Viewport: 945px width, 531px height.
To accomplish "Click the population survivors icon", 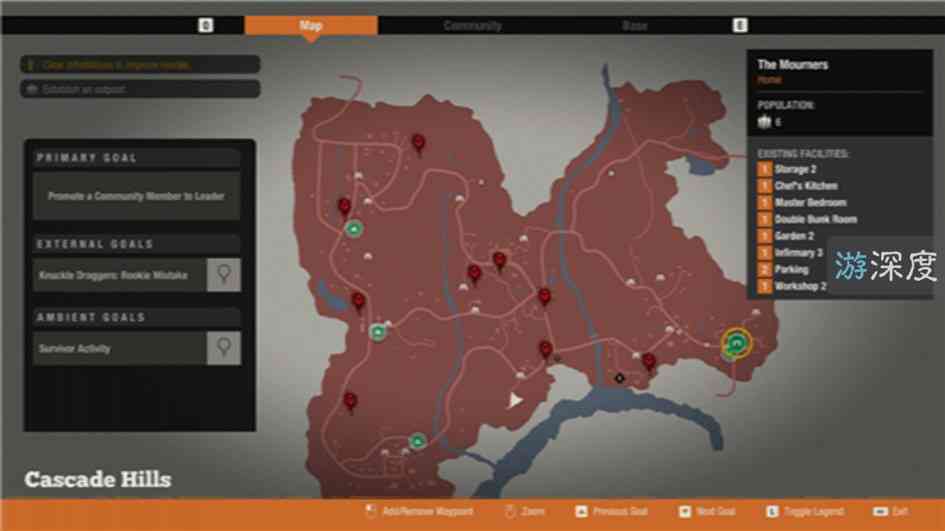I will [764, 122].
